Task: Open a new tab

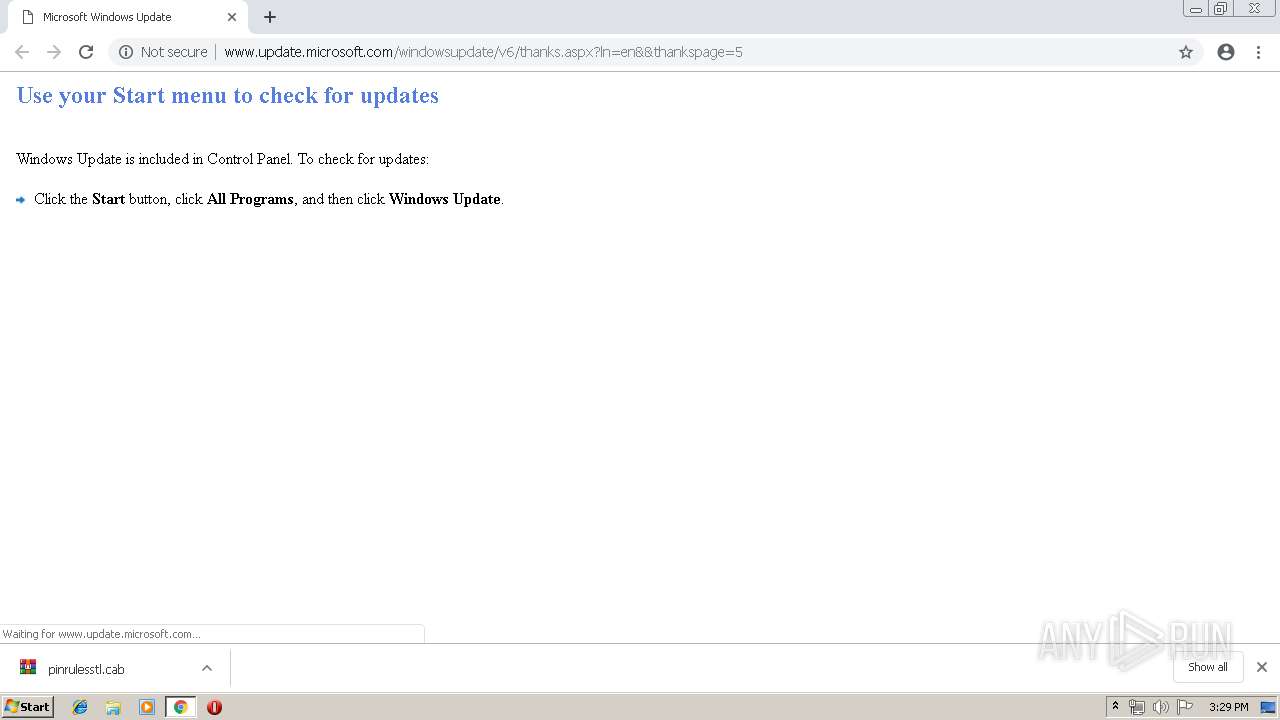Action: point(270,17)
